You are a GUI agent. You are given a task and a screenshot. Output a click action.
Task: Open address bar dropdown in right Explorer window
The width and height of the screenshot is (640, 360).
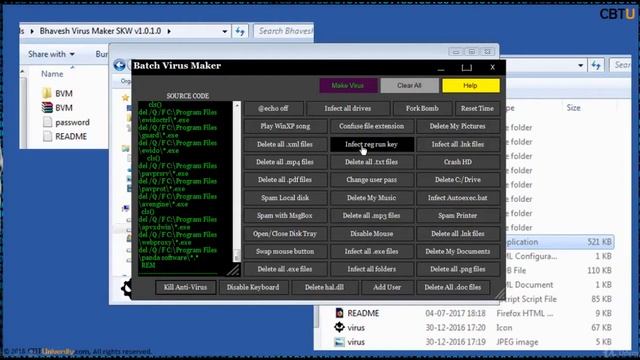point(580,65)
